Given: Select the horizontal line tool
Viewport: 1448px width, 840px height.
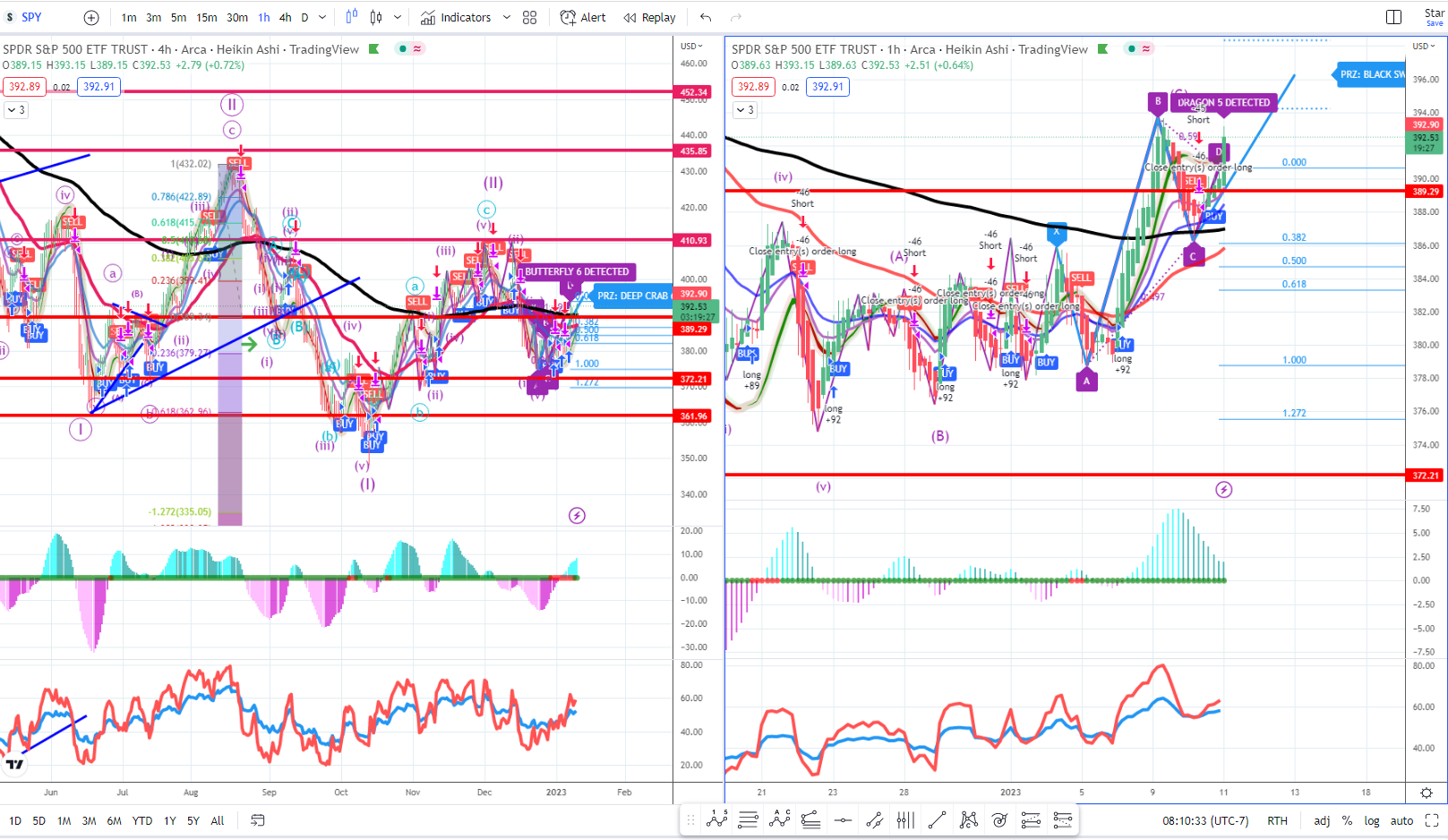Looking at the screenshot, I should click(843, 819).
